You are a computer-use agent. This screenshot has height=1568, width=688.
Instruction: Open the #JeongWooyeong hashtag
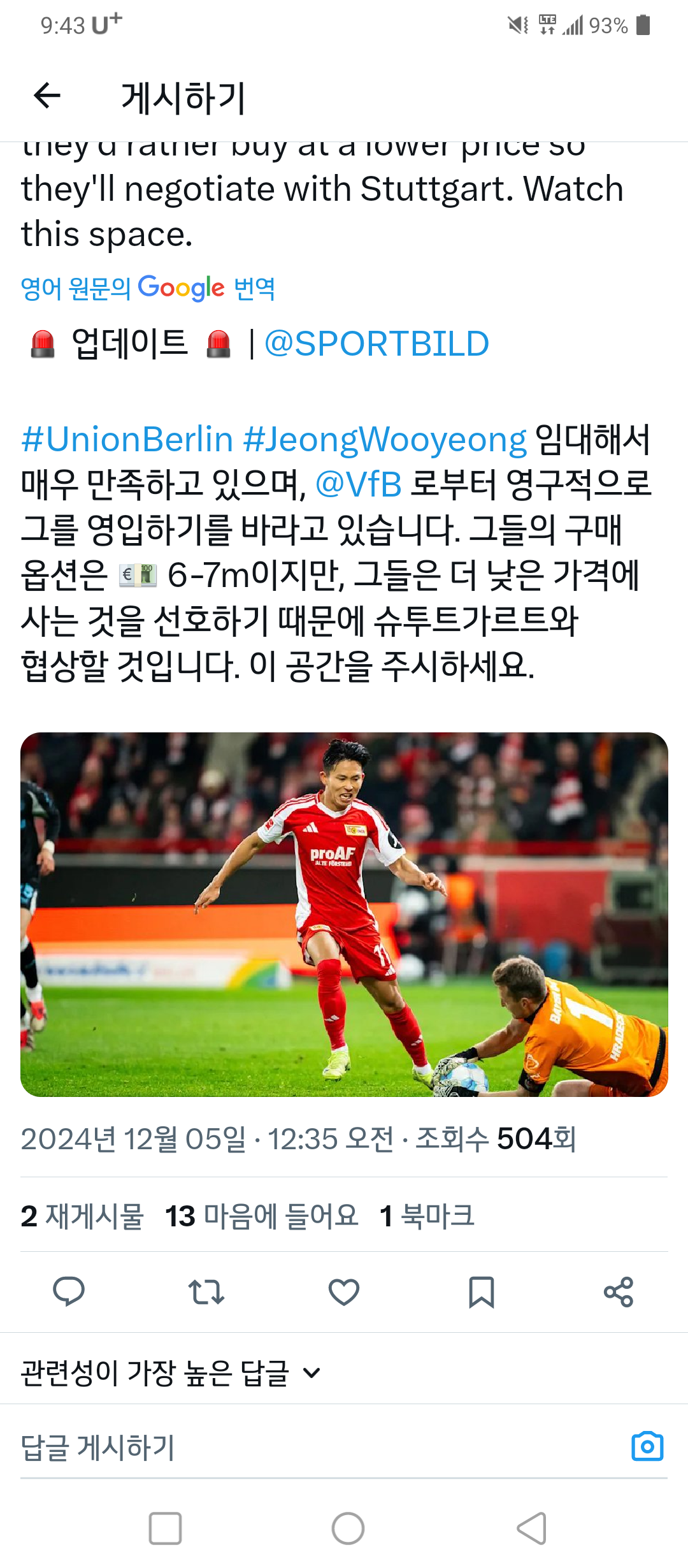pos(385,439)
